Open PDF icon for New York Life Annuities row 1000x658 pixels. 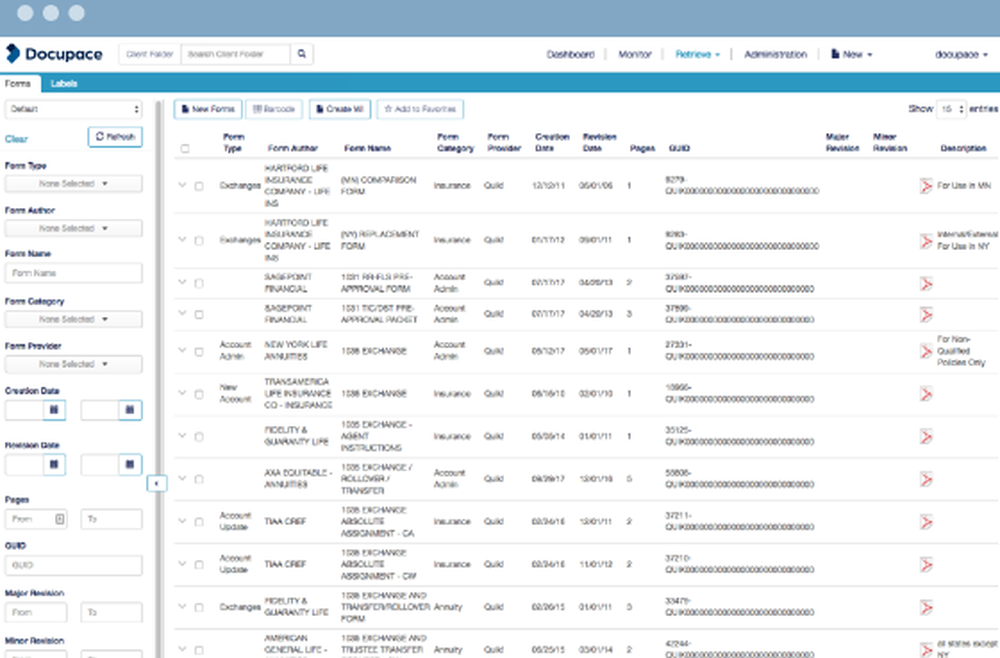[926, 351]
